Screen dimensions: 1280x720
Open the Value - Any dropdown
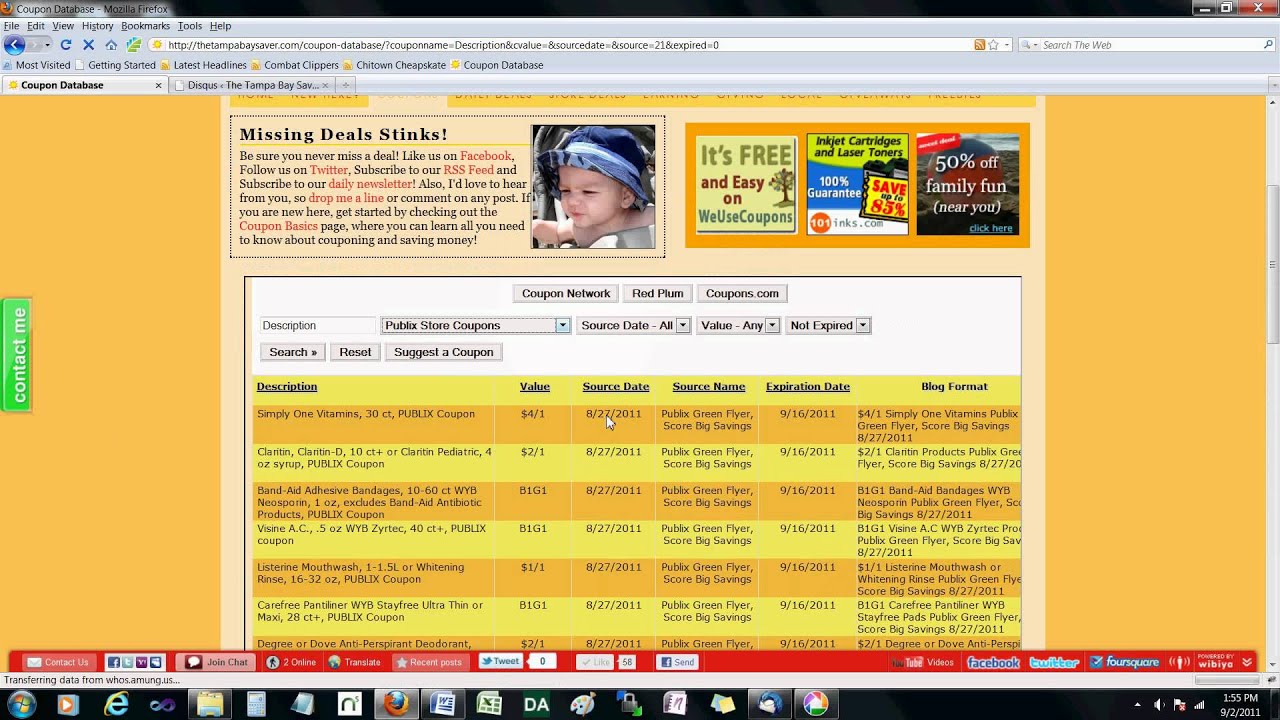pyautogui.click(x=738, y=325)
